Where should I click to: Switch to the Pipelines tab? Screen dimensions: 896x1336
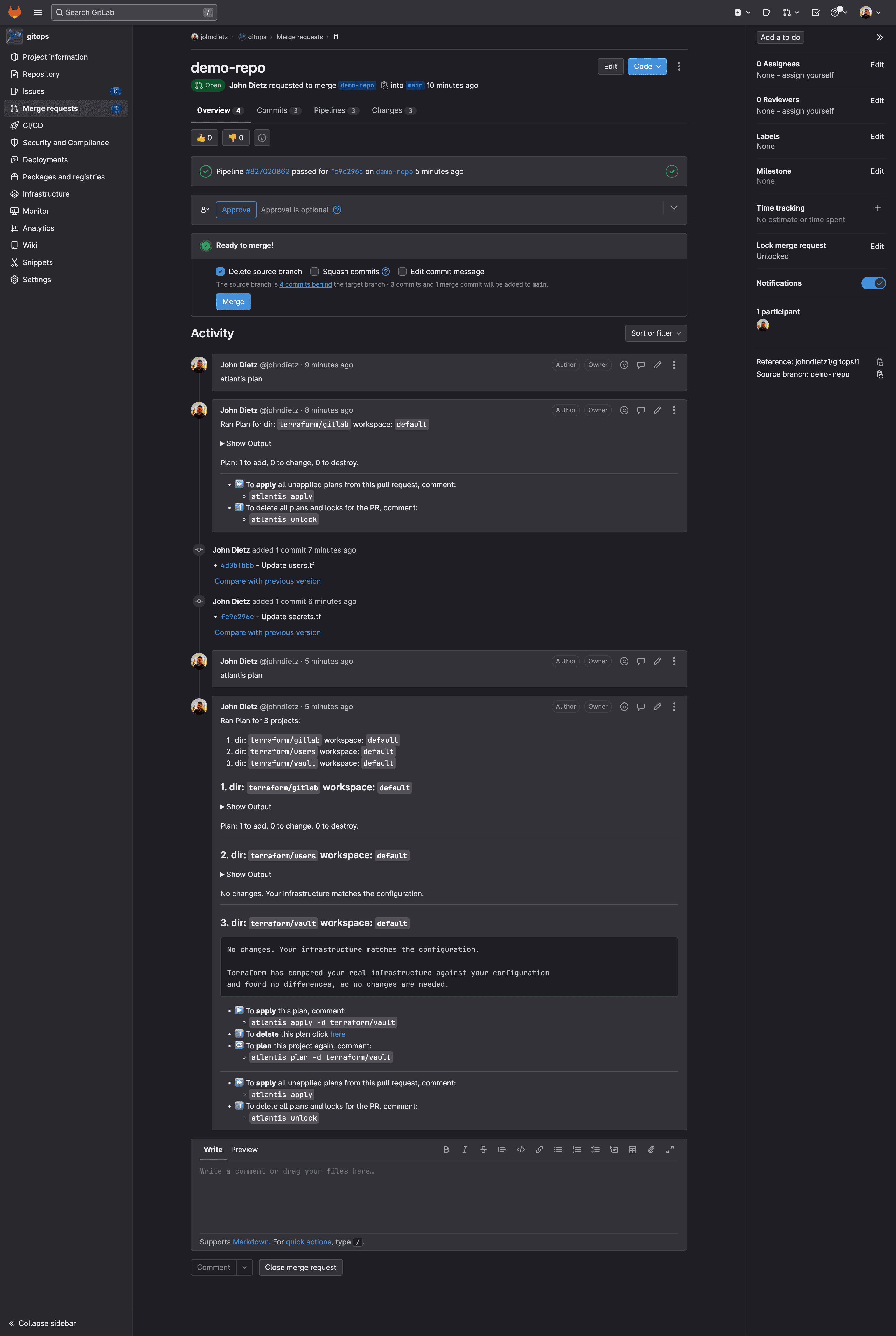tap(336, 110)
